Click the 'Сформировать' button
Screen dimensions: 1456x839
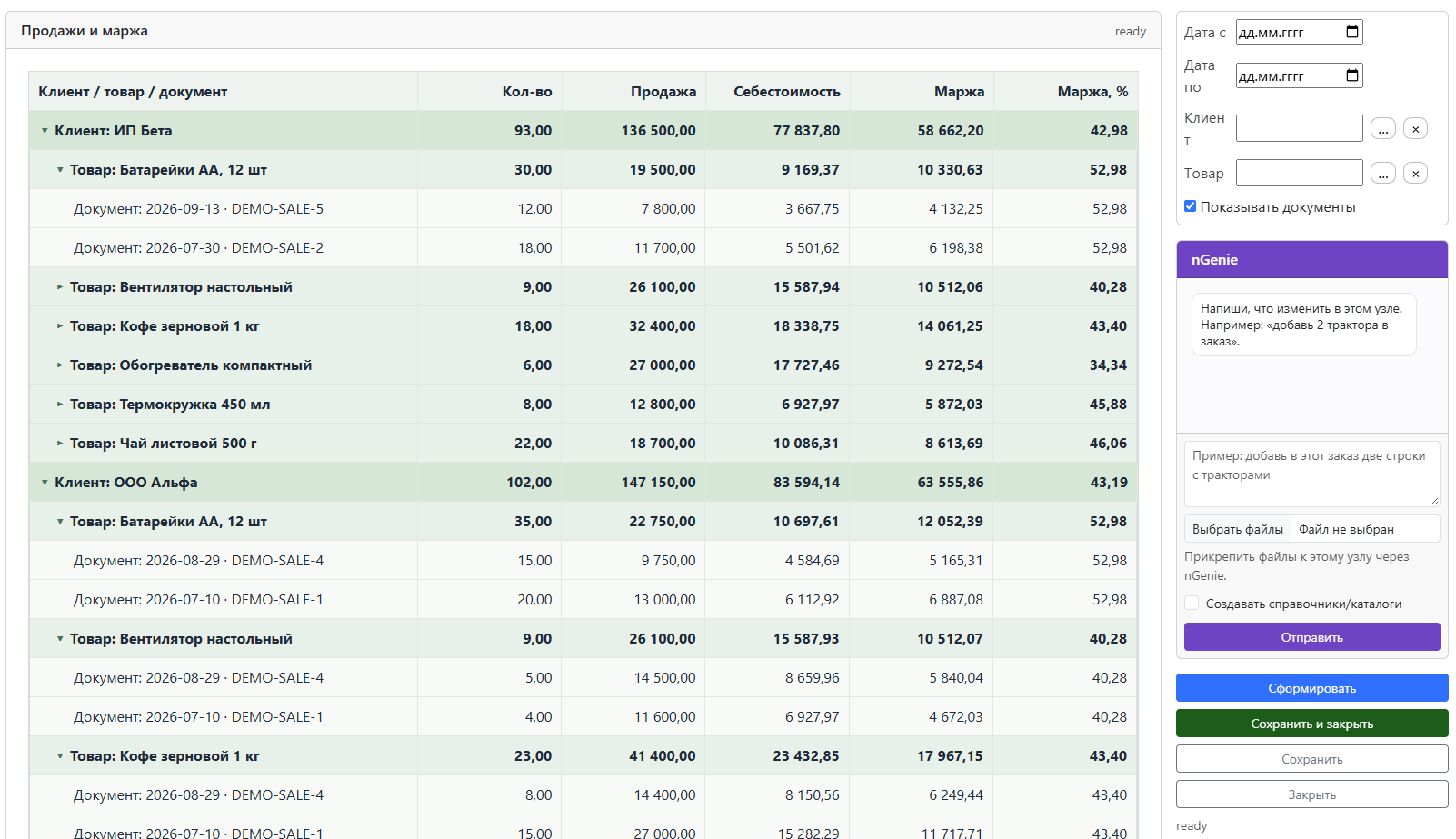pyautogui.click(x=1311, y=688)
